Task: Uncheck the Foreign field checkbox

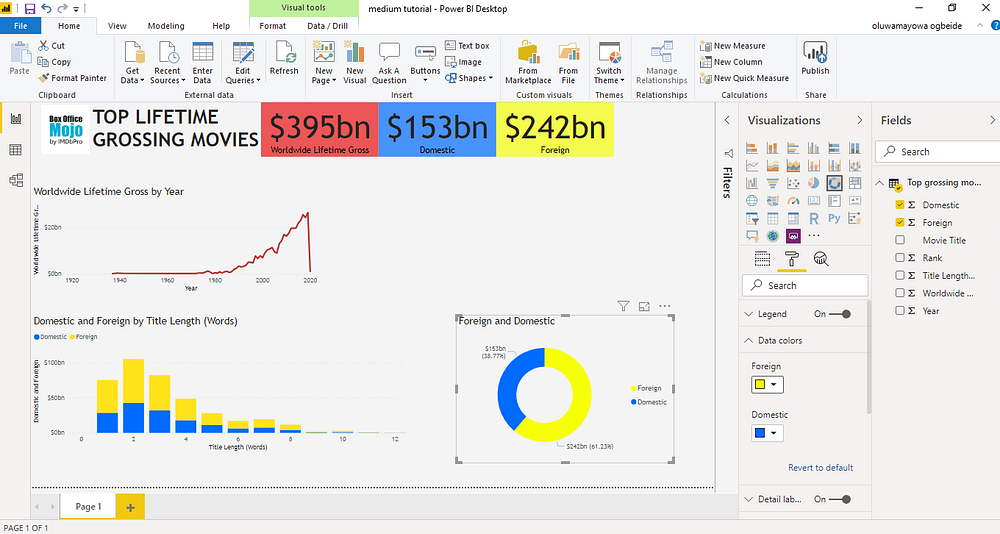Action: coord(900,222)
